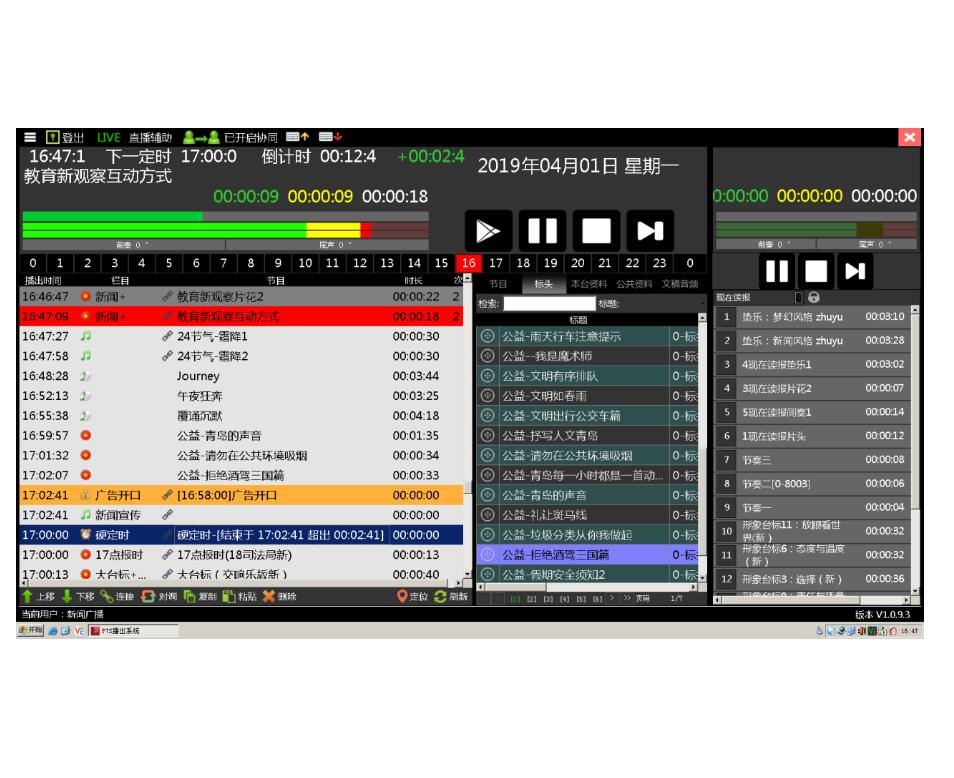Screen dimensions: 954x778
Task: Stop the right auxiliary player
Action: coord(816,271)
